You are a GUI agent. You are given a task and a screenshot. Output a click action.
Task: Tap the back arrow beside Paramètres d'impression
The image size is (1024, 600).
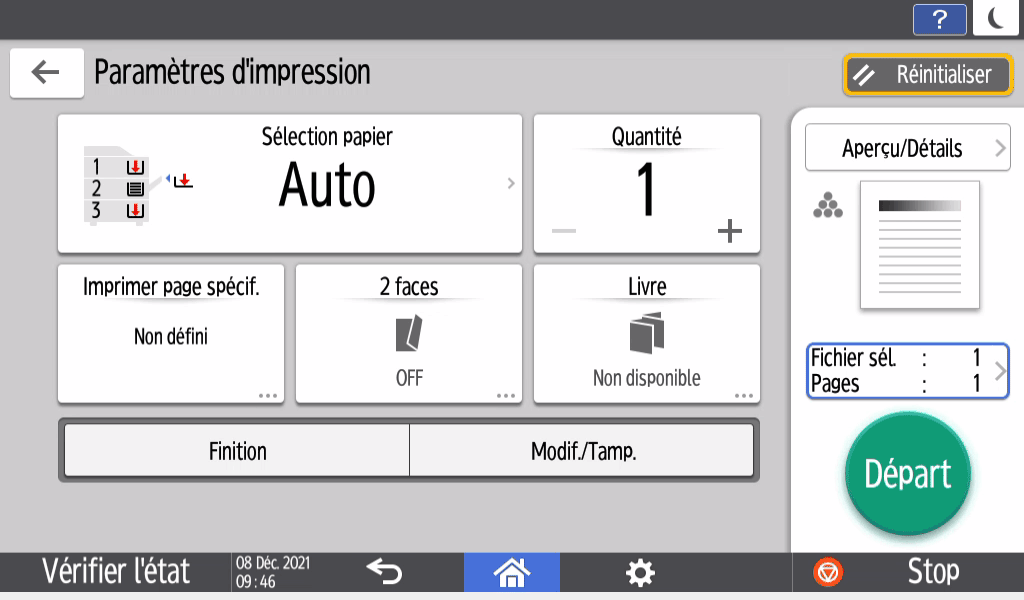(46, 73)
